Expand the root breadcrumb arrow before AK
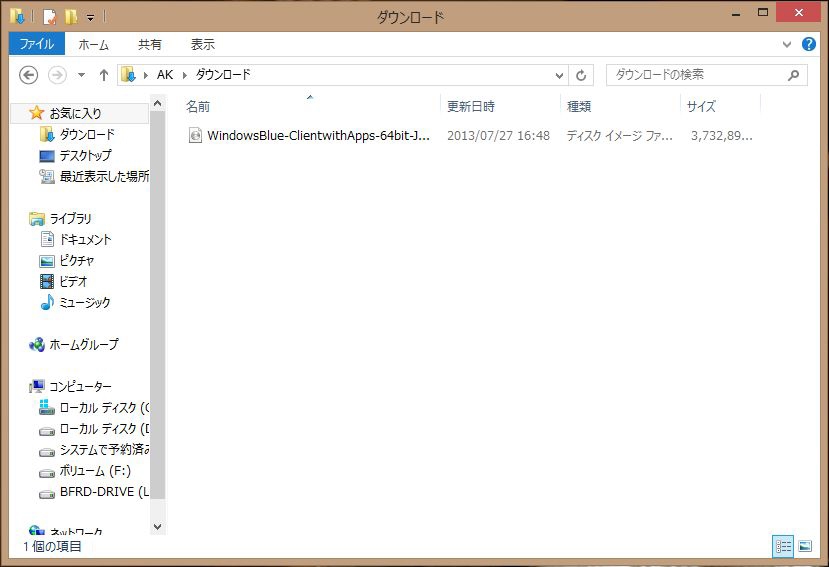 coord(146,75)
